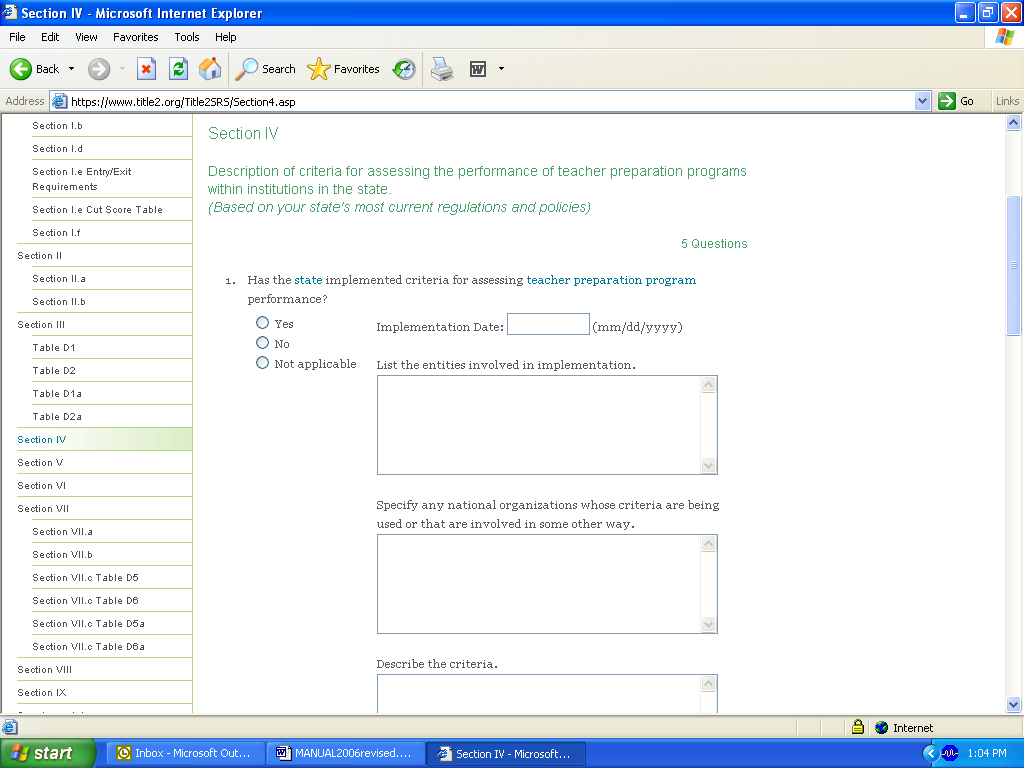Click the address bar URL field
This screenshot has height=768, width=1024.
coord(490,101)
